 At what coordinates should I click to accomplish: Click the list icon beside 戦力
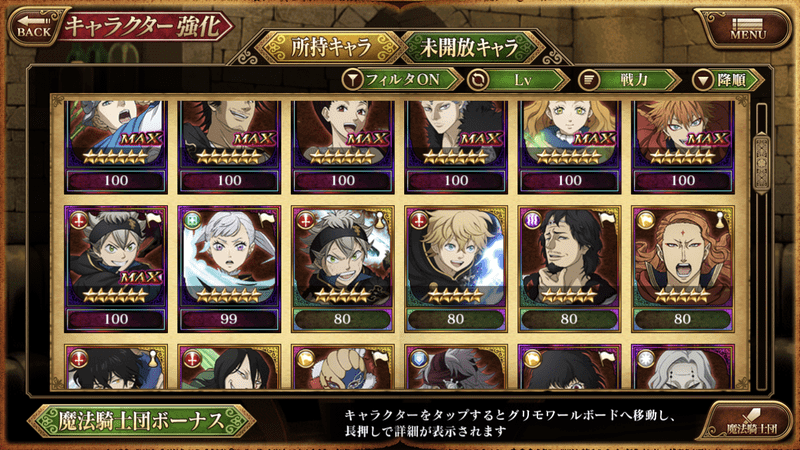[589, 80]
